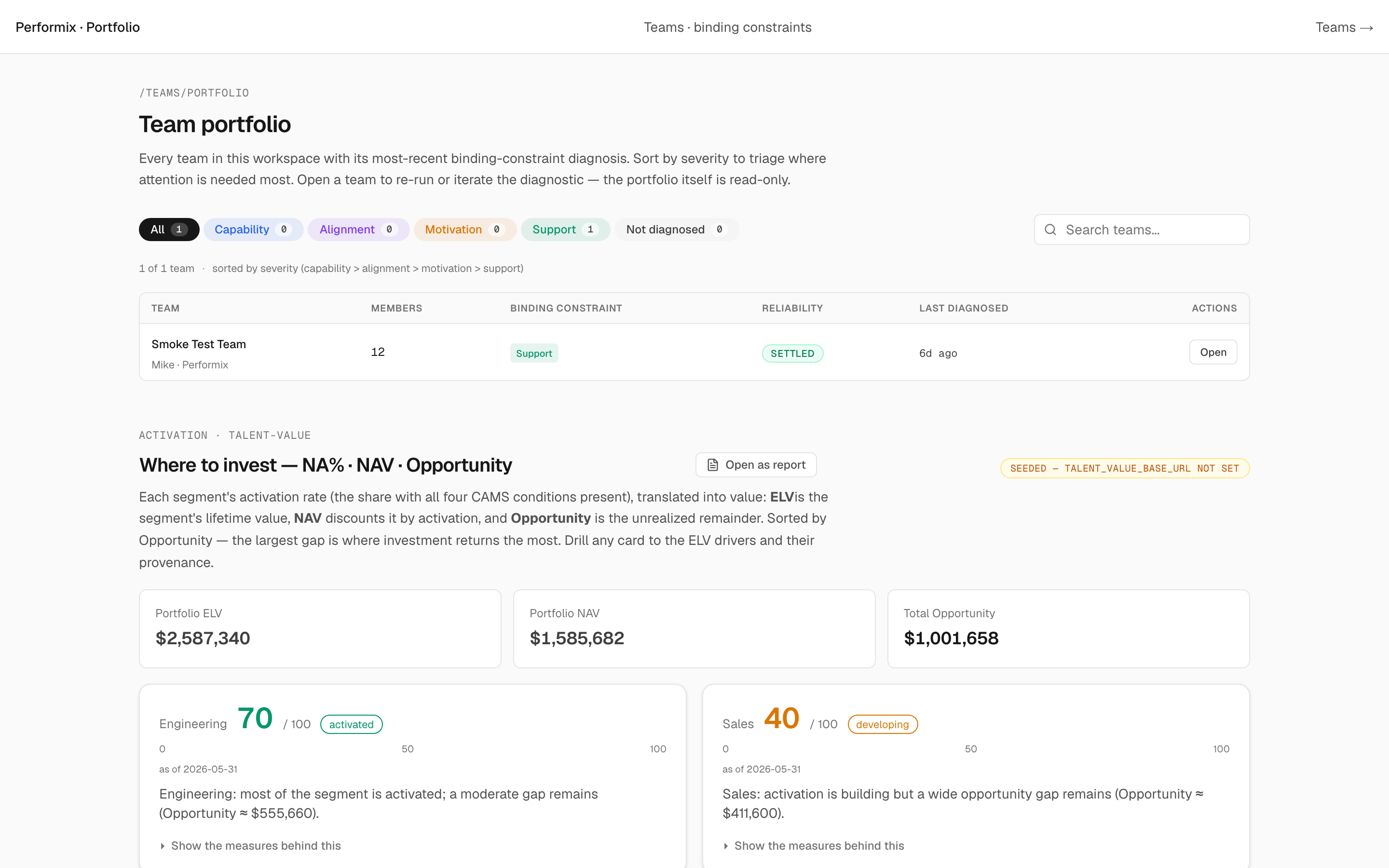This screenshot has width=1389, height=868.
Task: Show Not diagnosed teams
Action: point(677,230)
